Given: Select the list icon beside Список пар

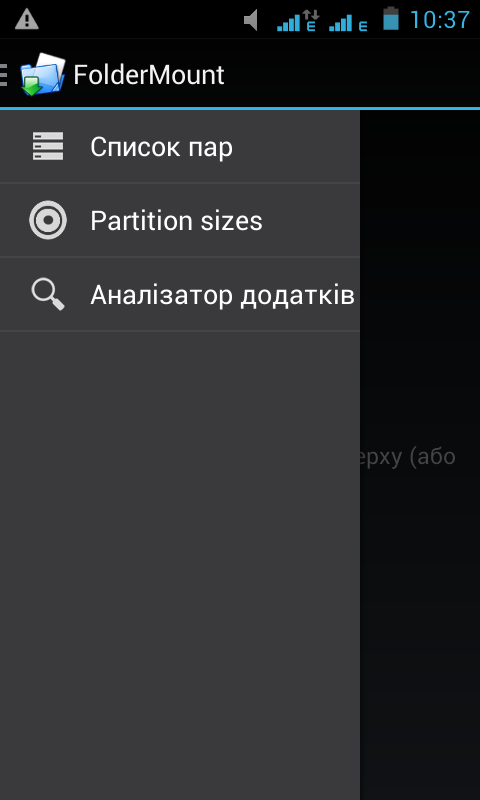Looking at the screenshot, I should [48, 146].
